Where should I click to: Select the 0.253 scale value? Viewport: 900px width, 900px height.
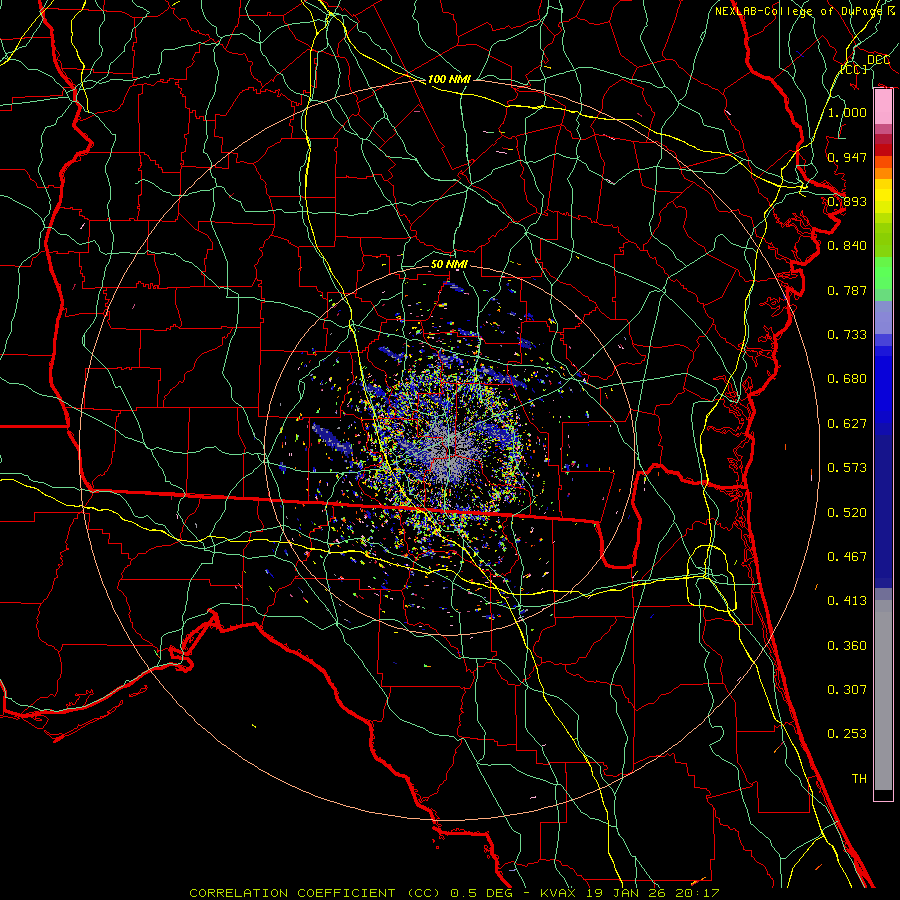click(x=847, y=734)
